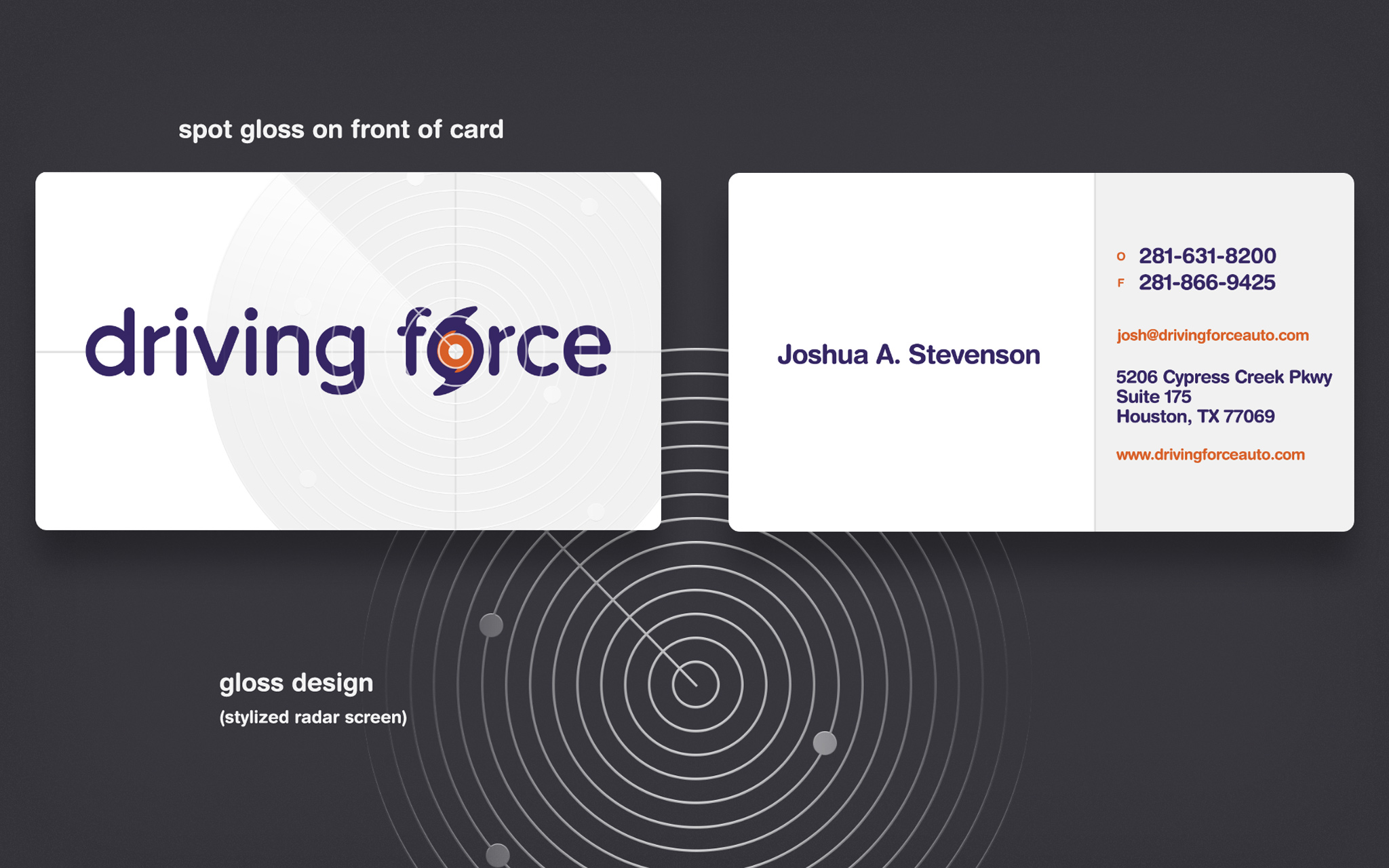Click the address line 5206 Cypress Creek Pkwy
This screenshot has width=1389, height=868.
[1224, 377]
